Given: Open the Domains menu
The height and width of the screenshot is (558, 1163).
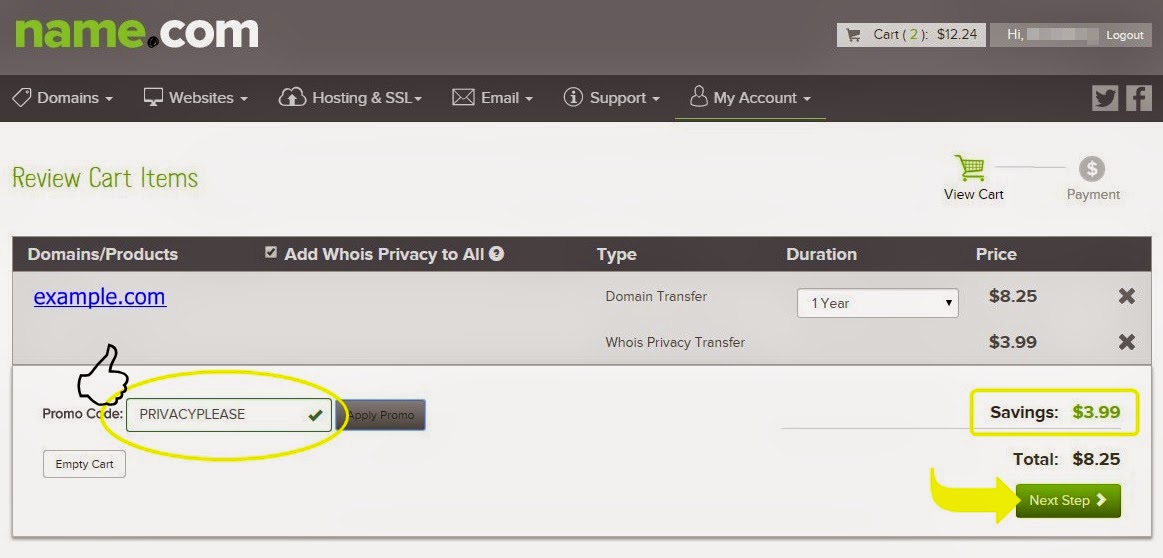Looking at the screenshot, I should (63, 98).
